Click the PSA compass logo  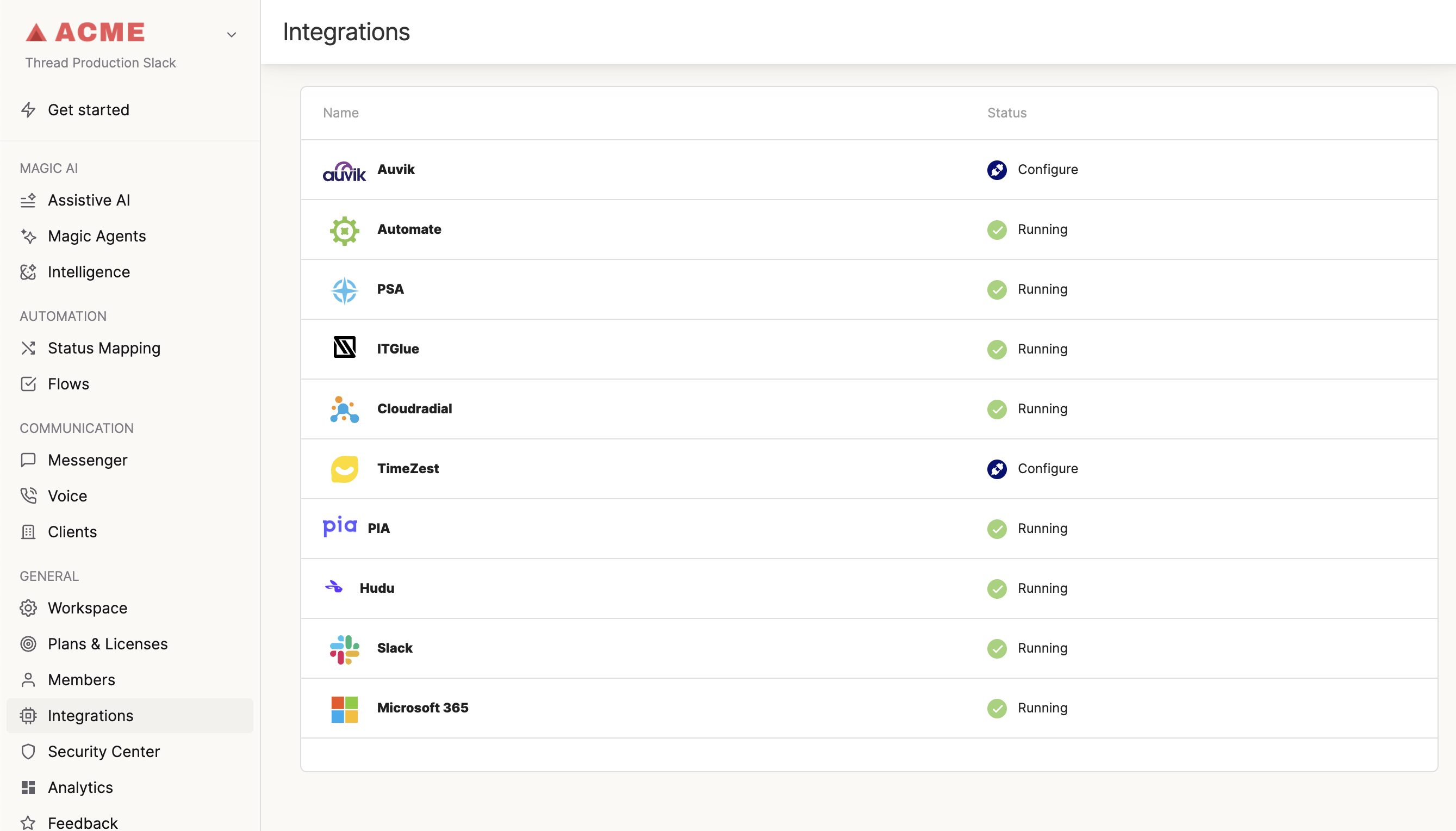[345, 290]
